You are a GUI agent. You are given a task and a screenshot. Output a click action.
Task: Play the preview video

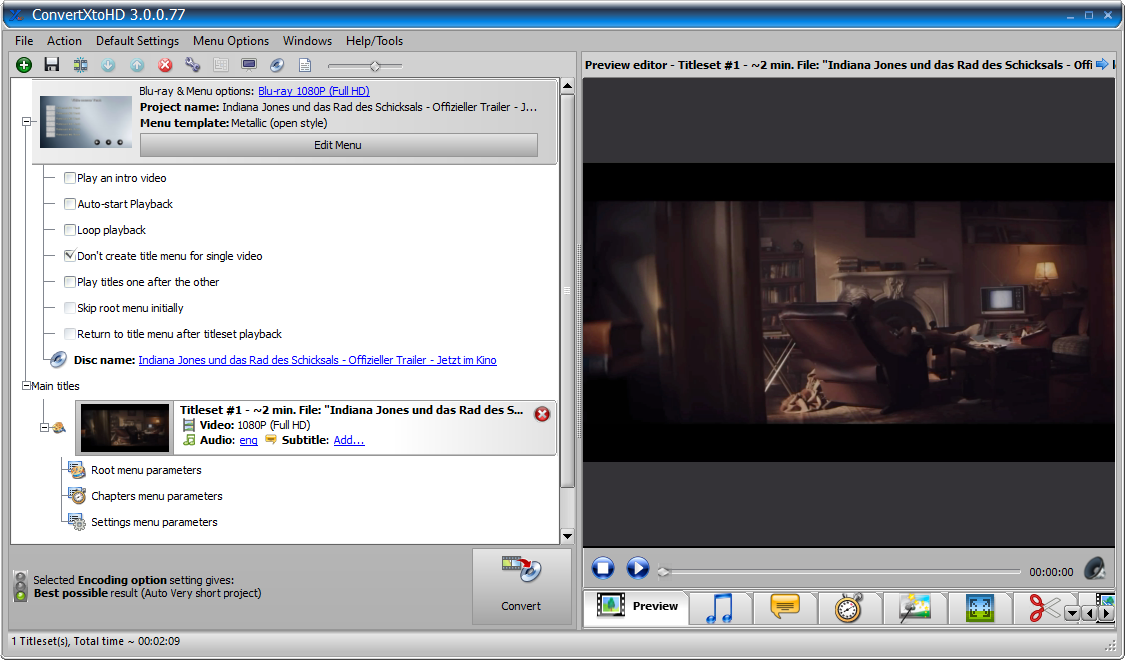point(637,569)
